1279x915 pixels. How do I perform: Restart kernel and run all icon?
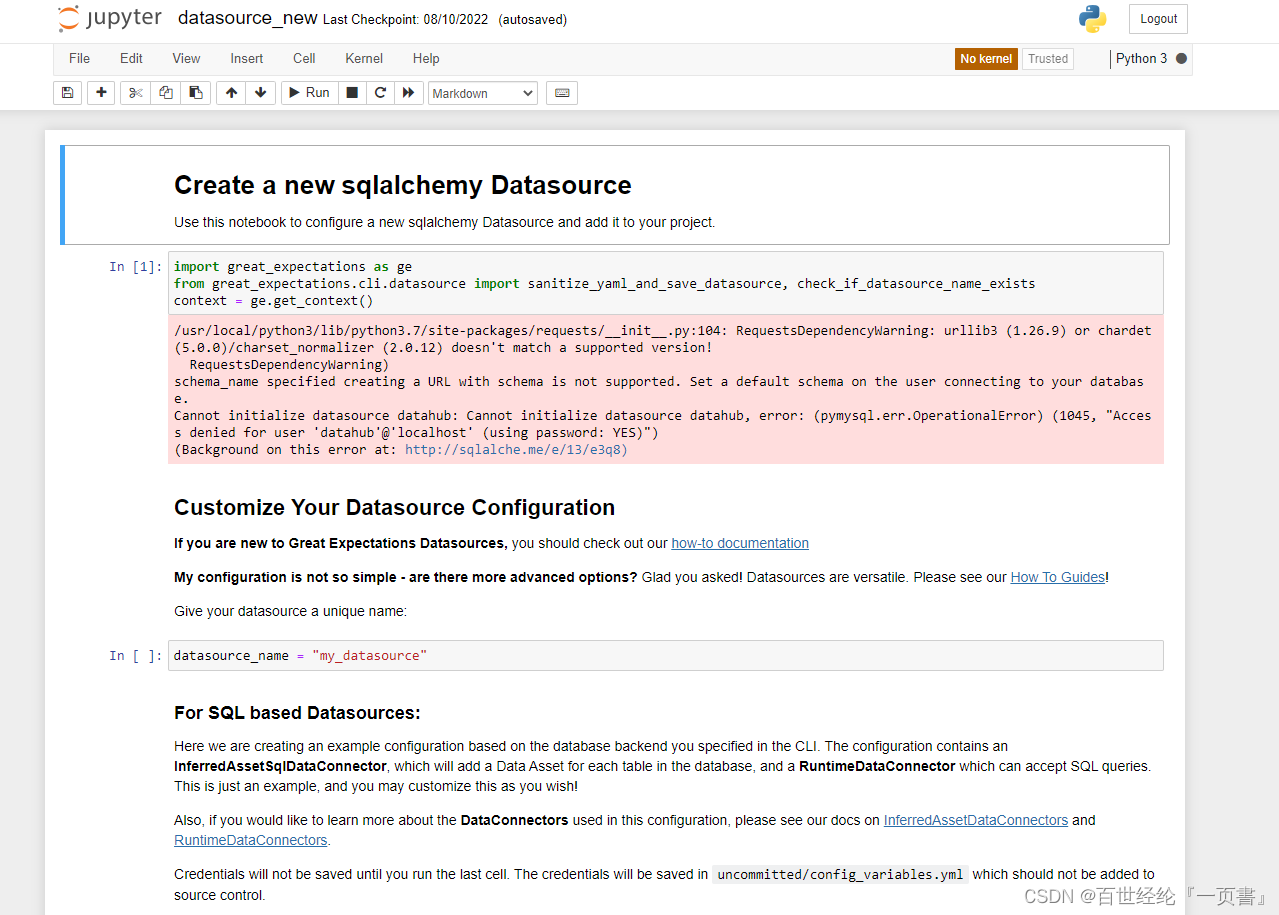click(x=409, y=93)
